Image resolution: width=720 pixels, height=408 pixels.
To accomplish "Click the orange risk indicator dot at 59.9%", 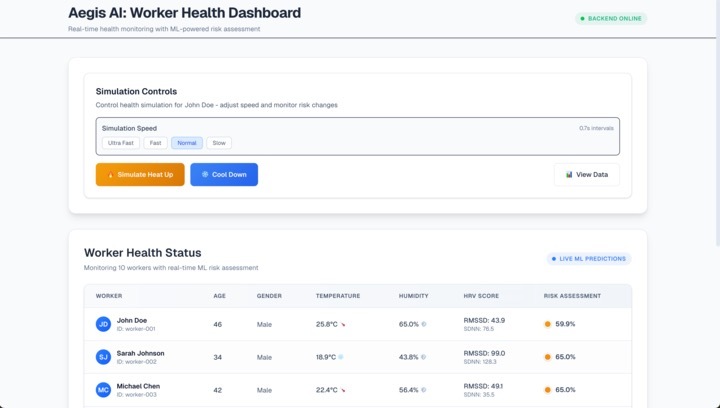I will 547,324.
